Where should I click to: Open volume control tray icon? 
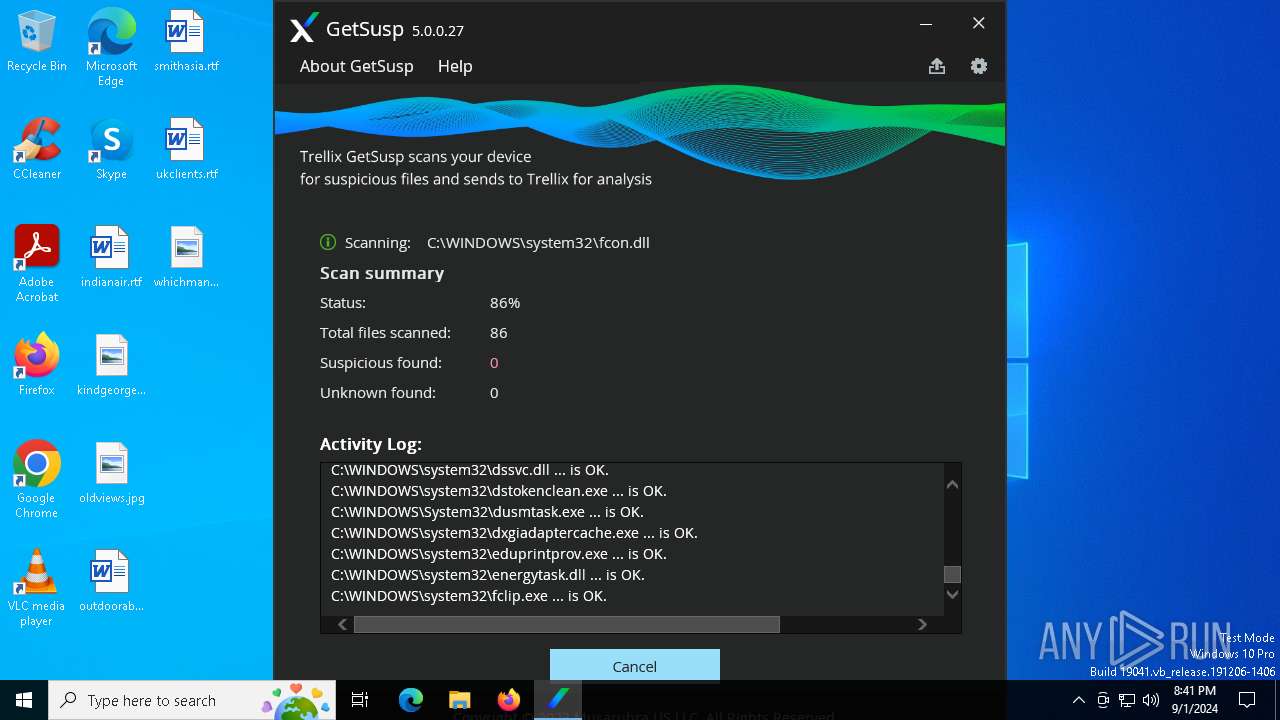[x=1151, y=700]
